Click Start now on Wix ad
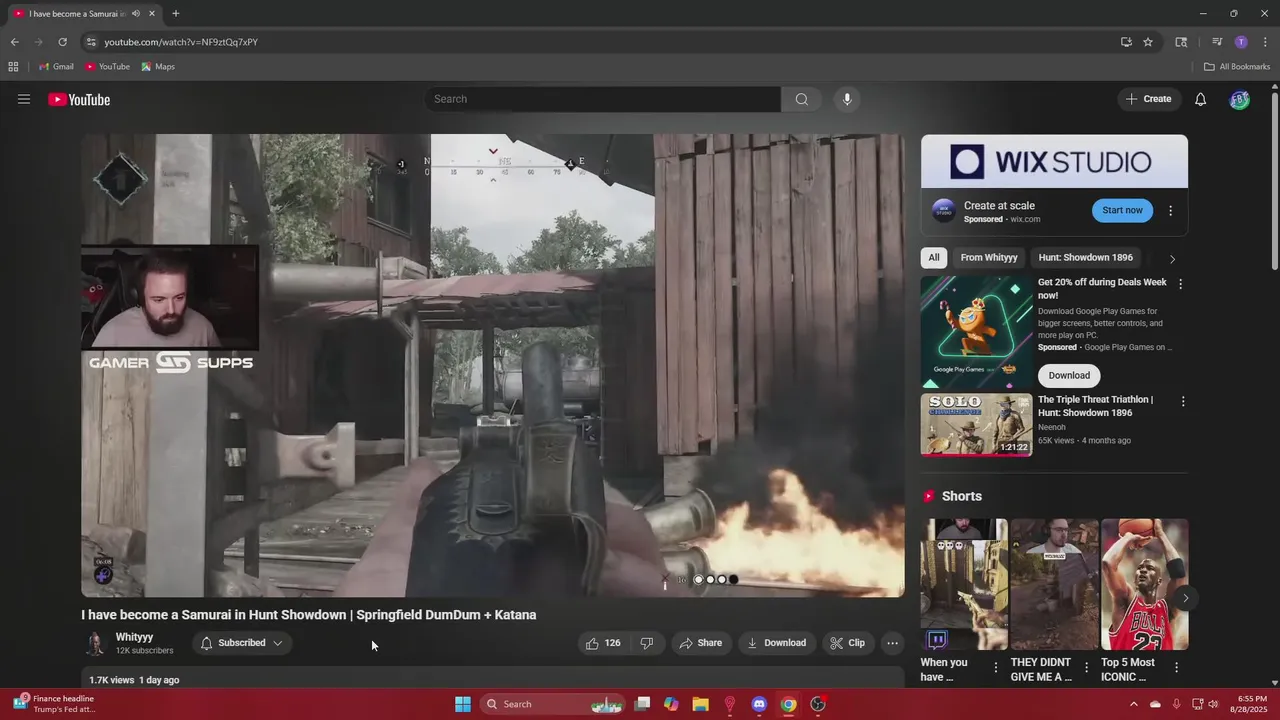Screen dimensions: 1280x720 pyautogui.click(x=1122, y=211)
